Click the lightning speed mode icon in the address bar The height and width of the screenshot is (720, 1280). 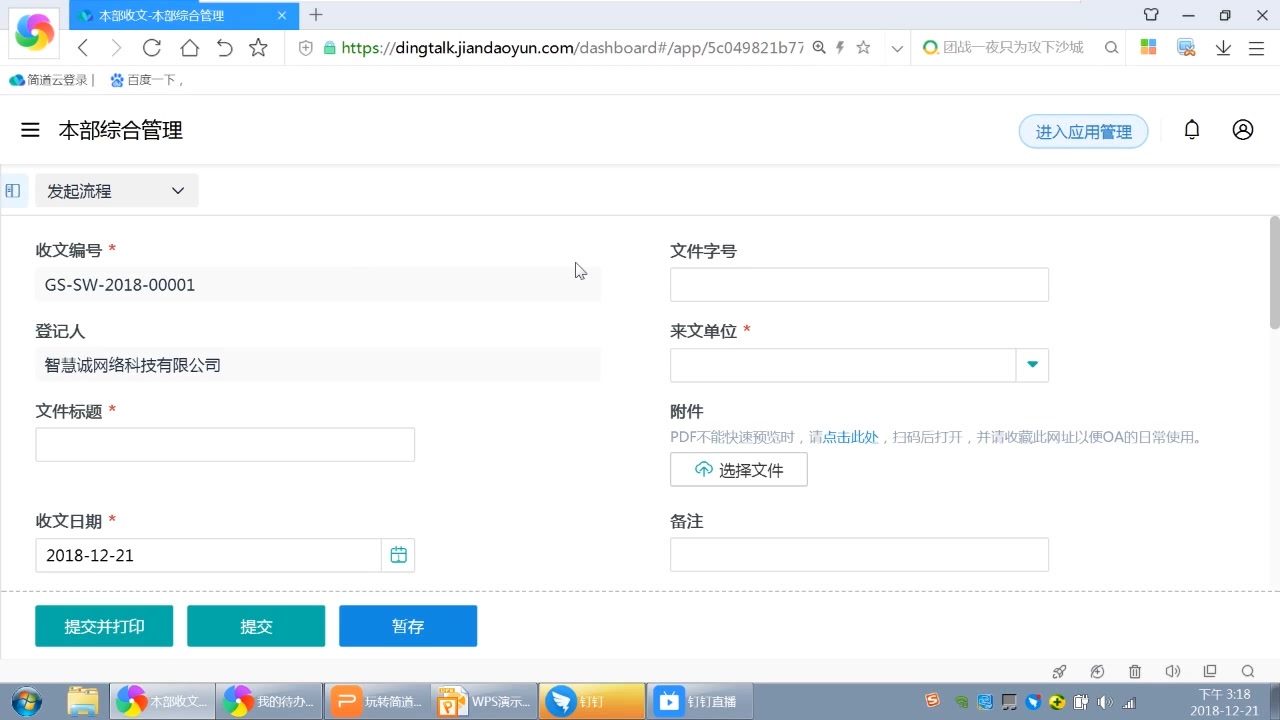tap(841, 48)
